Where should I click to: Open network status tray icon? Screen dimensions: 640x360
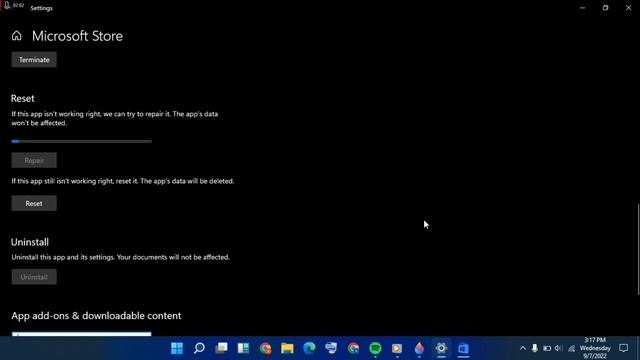pos(571,348)
